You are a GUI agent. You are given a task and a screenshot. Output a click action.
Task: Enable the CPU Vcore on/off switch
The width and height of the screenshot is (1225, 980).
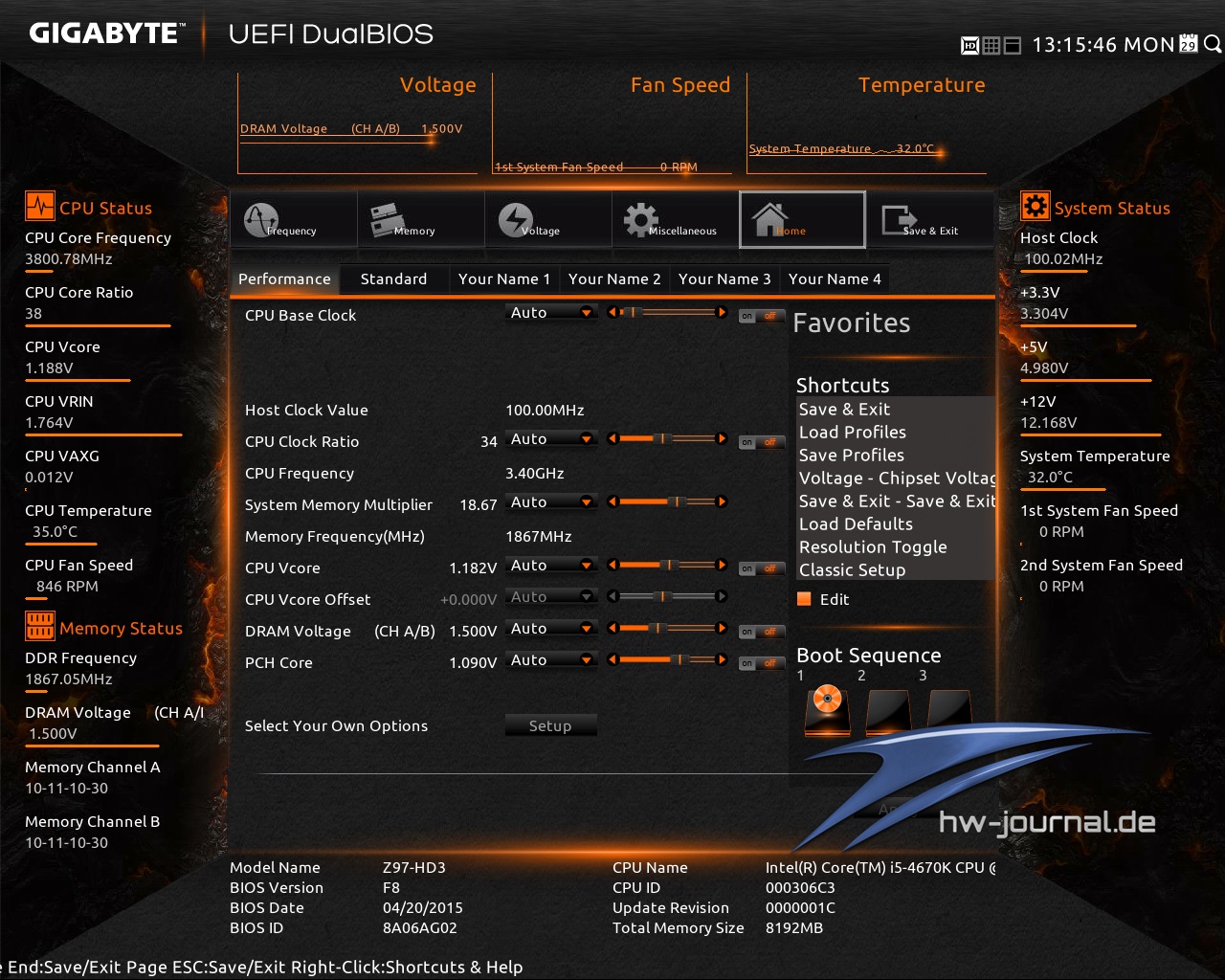[761, 567]
